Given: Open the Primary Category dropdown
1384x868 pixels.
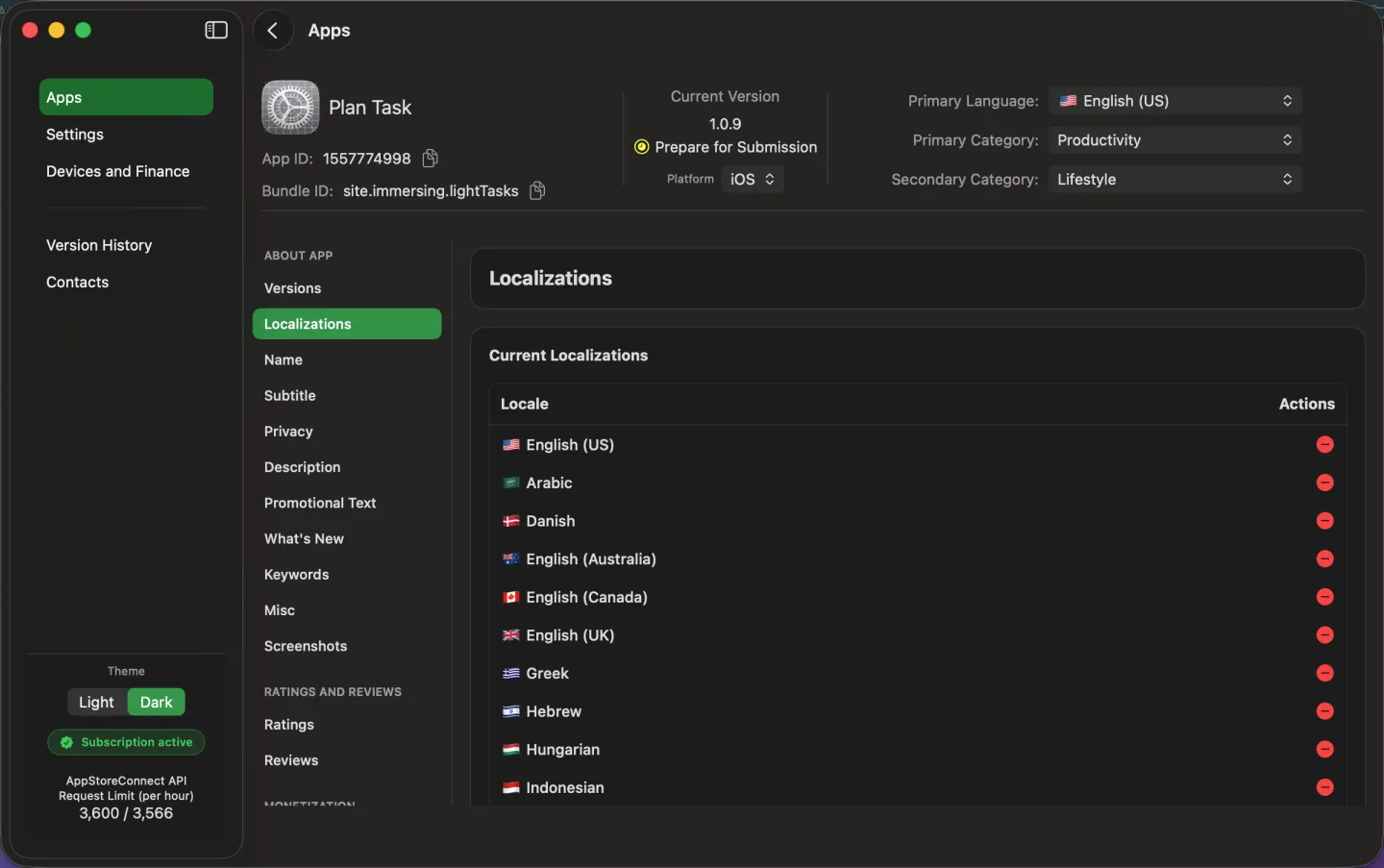Looking at the screenshot, I should pyautogui.click(x=1174, y=140).
